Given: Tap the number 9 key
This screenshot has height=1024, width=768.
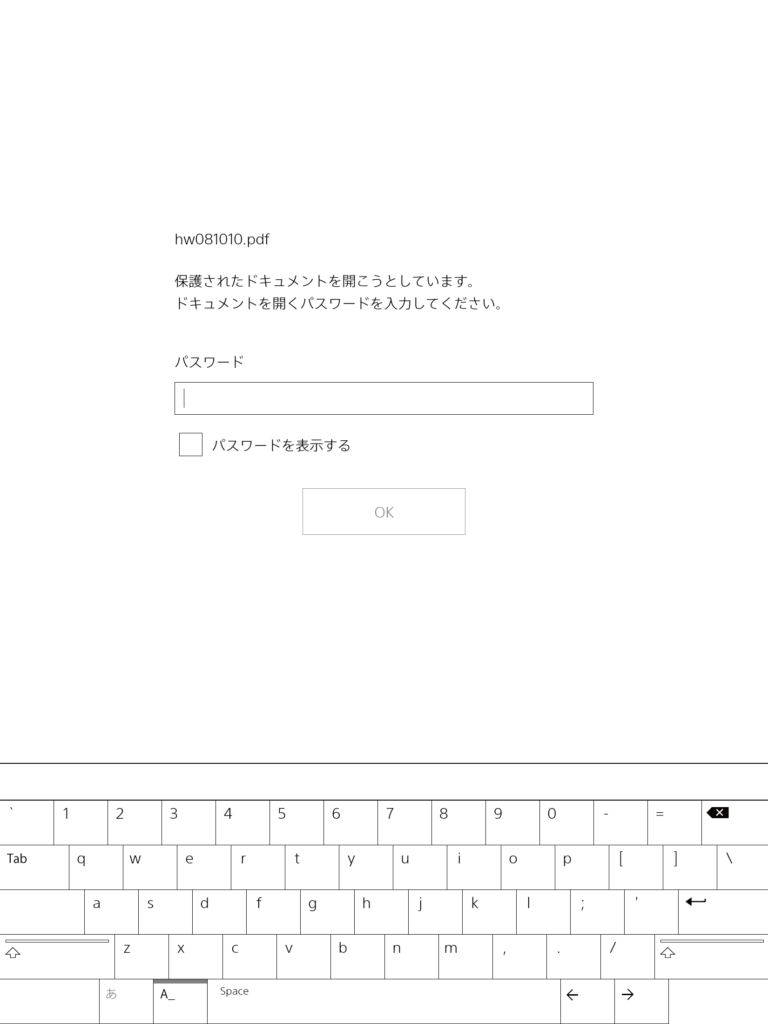Looking at the screenshot, I should 513,822.
